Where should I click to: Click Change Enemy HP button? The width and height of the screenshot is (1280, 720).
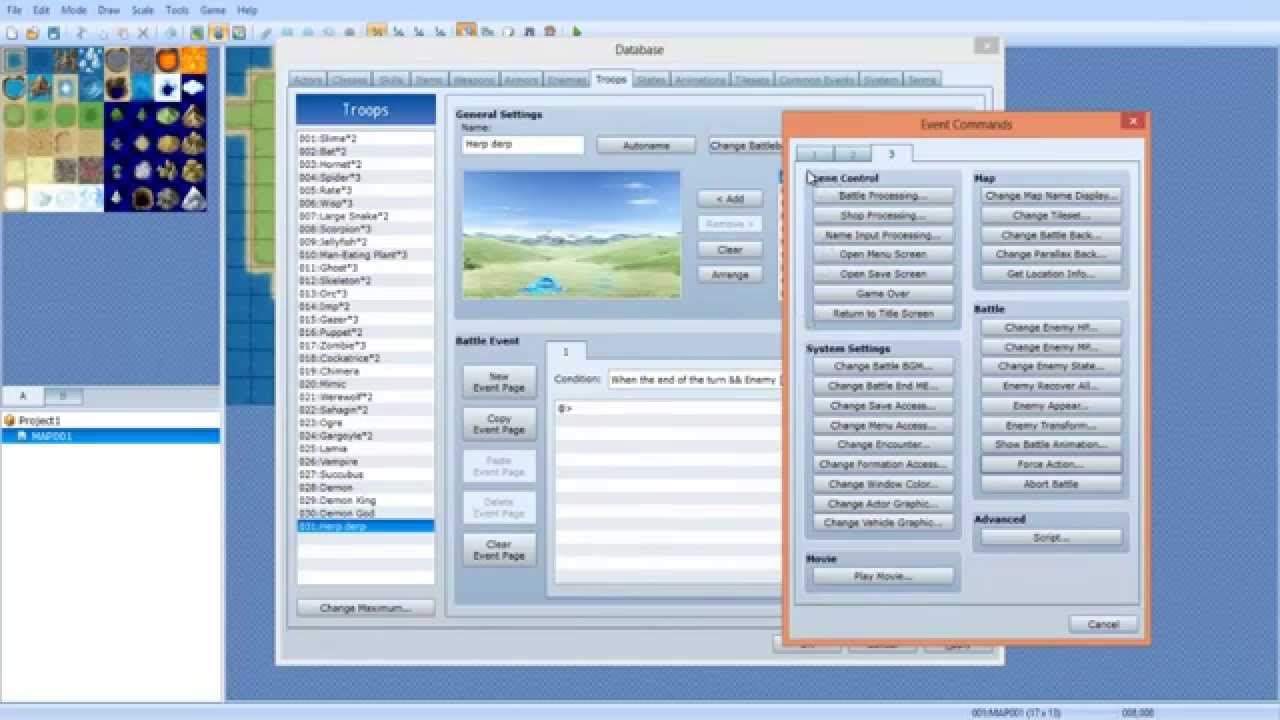[1051, 327]
